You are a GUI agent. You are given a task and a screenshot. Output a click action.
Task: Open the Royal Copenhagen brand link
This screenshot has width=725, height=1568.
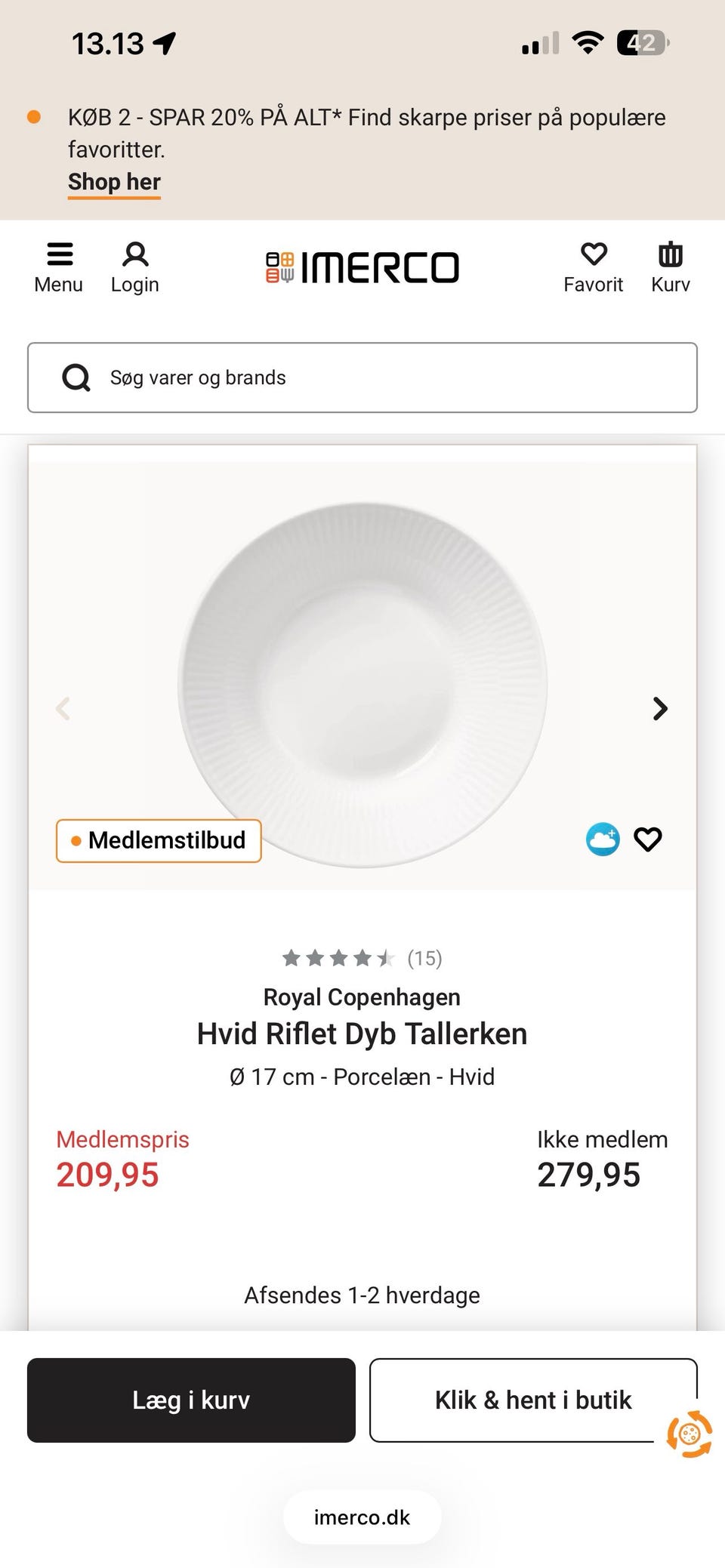click(x=362, y=997)
